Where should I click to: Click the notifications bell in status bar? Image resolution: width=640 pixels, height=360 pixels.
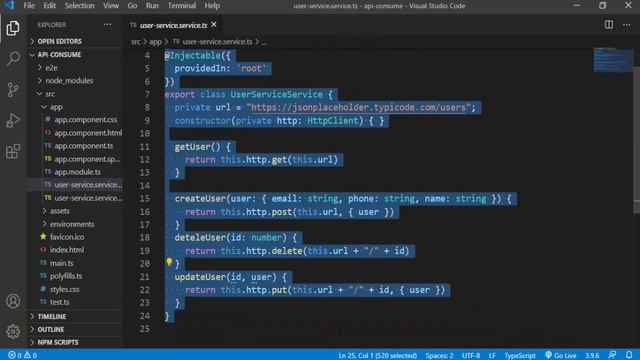point(629,355)
